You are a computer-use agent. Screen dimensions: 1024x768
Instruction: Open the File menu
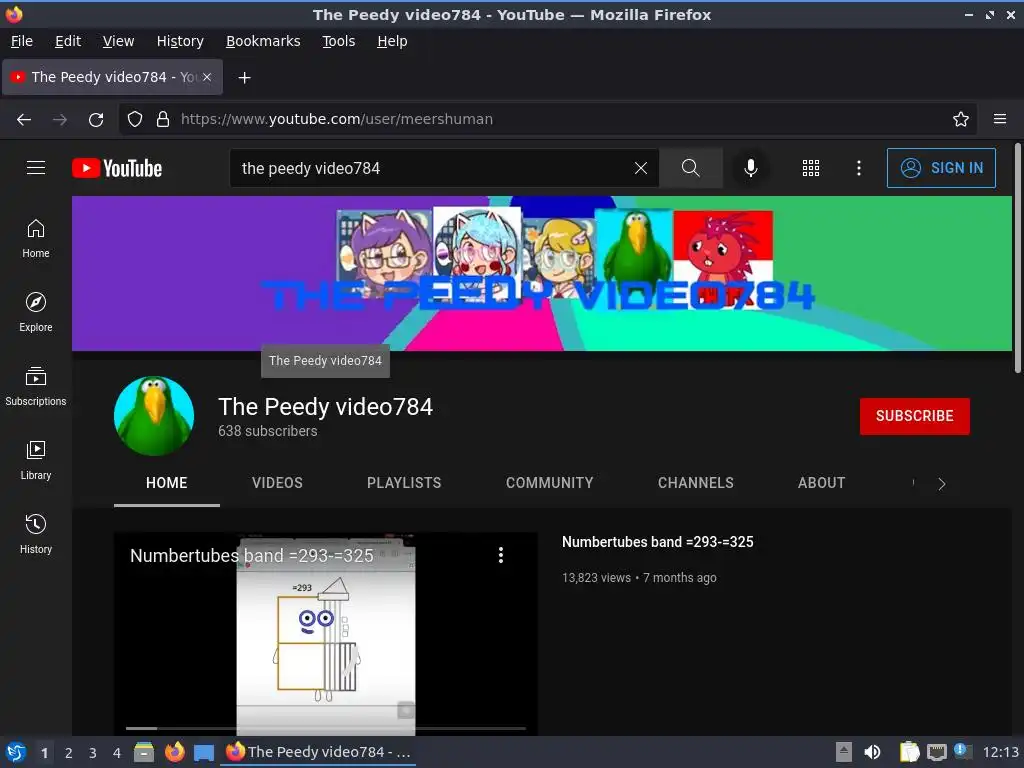pos(22,41)
